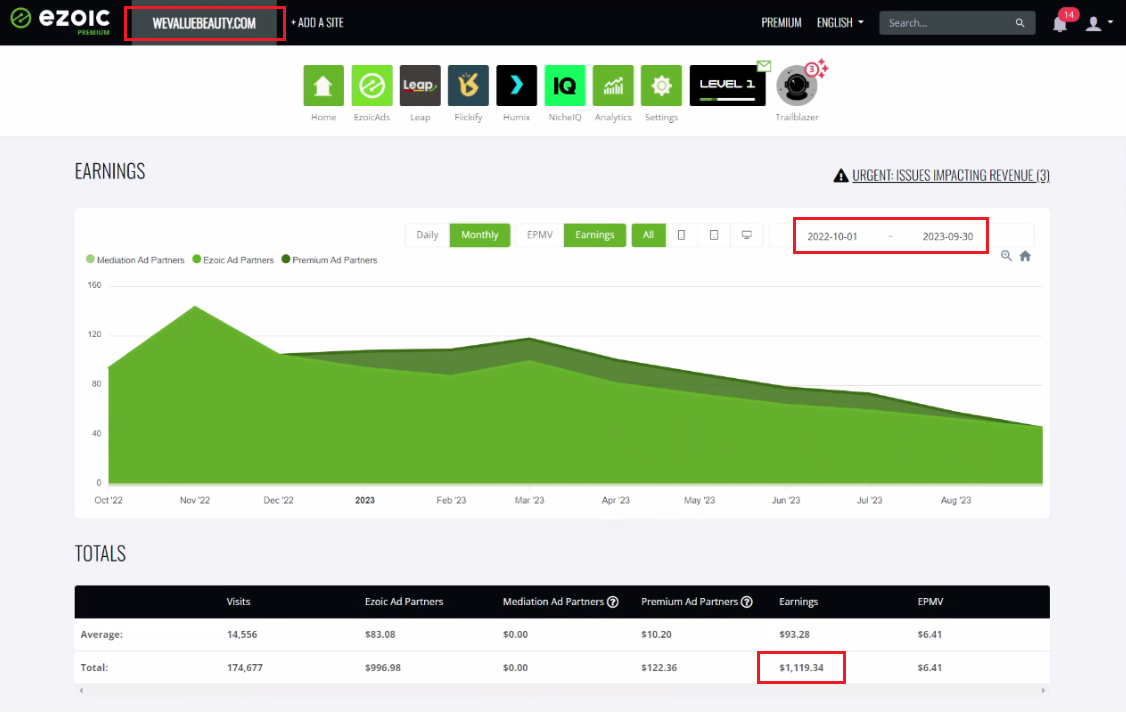Open the user account menu
The height and width of the screenshot is (714, 1126).
(1099, 23)
